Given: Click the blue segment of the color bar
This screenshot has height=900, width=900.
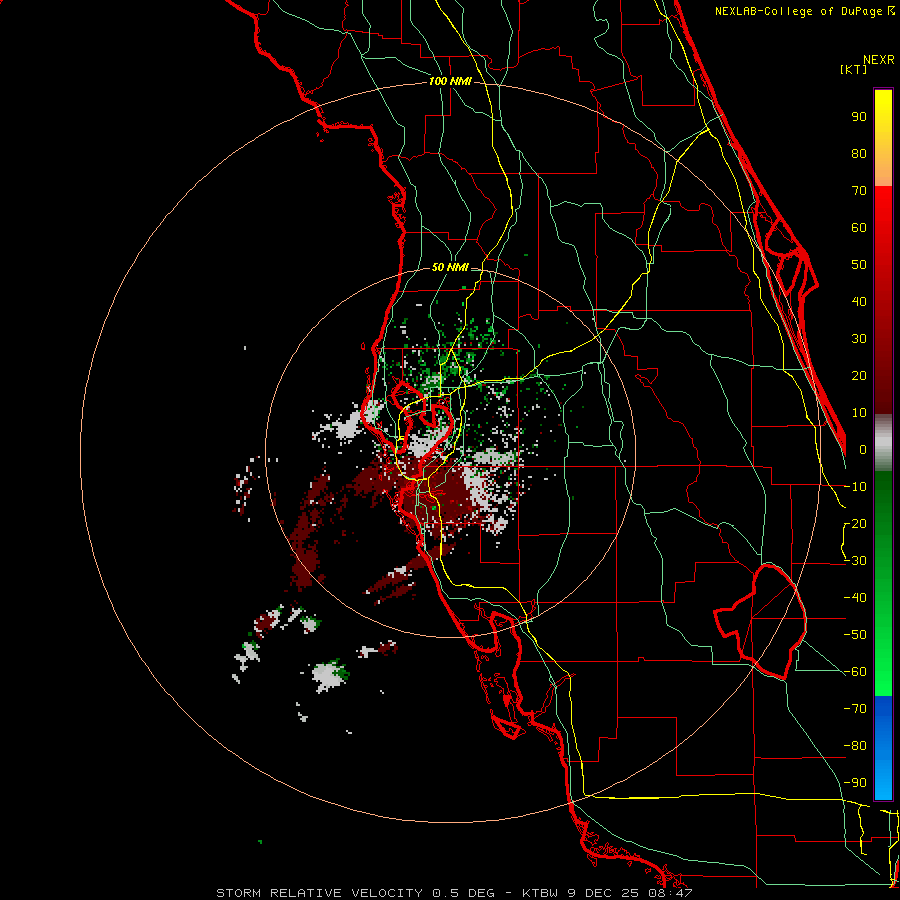Looking at the screenshot, I should coord(883,747).
